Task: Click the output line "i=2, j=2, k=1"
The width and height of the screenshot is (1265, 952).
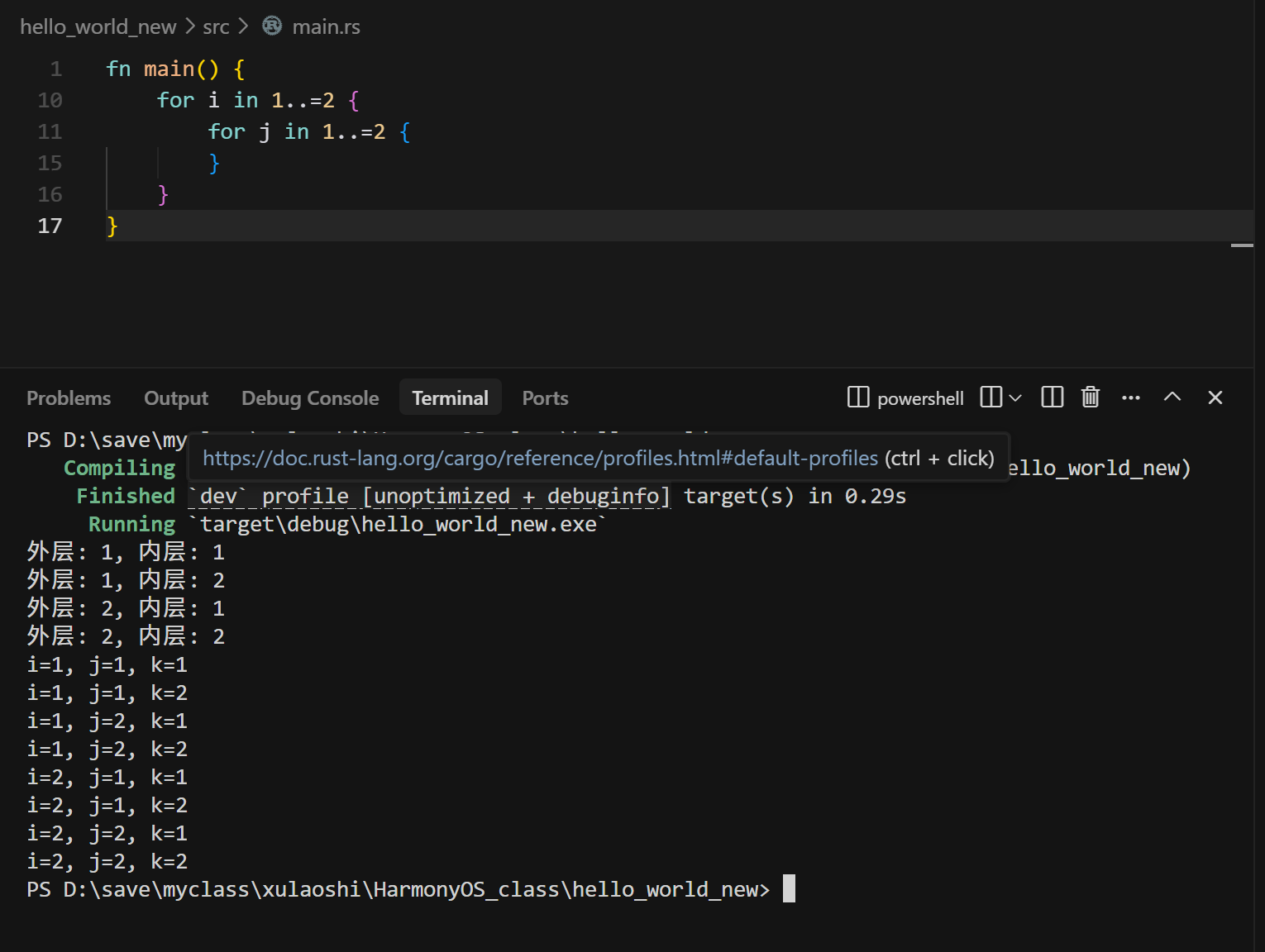Action: tap(107, 833)
